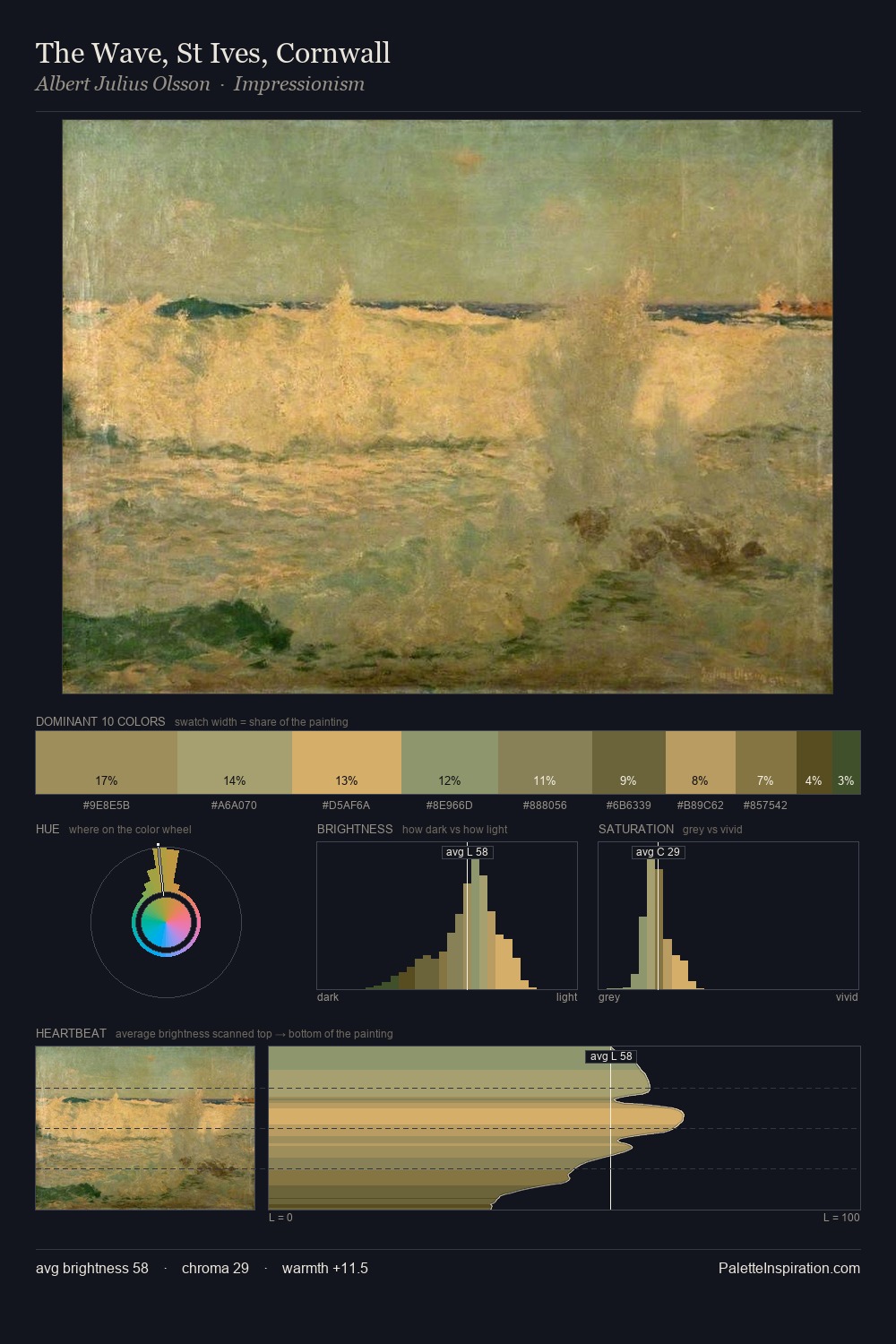Select the #6B6339 9% swatch

(x=629, y=762)
